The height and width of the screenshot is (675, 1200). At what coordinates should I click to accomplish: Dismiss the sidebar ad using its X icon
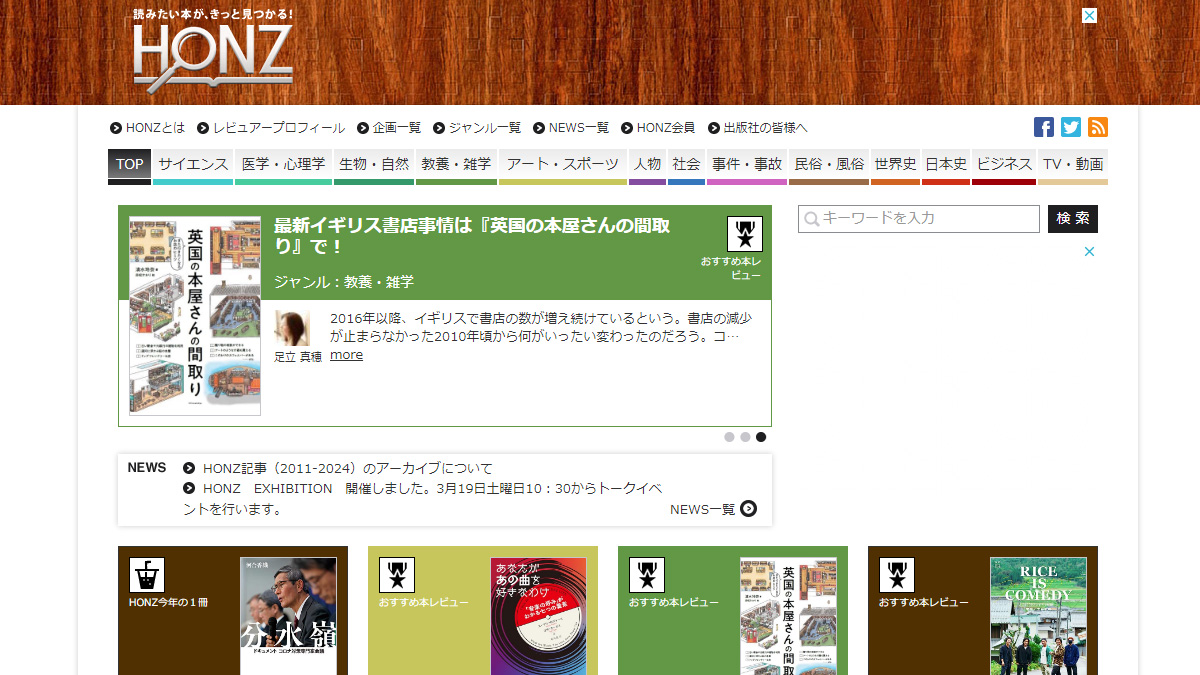[1088, 251]
